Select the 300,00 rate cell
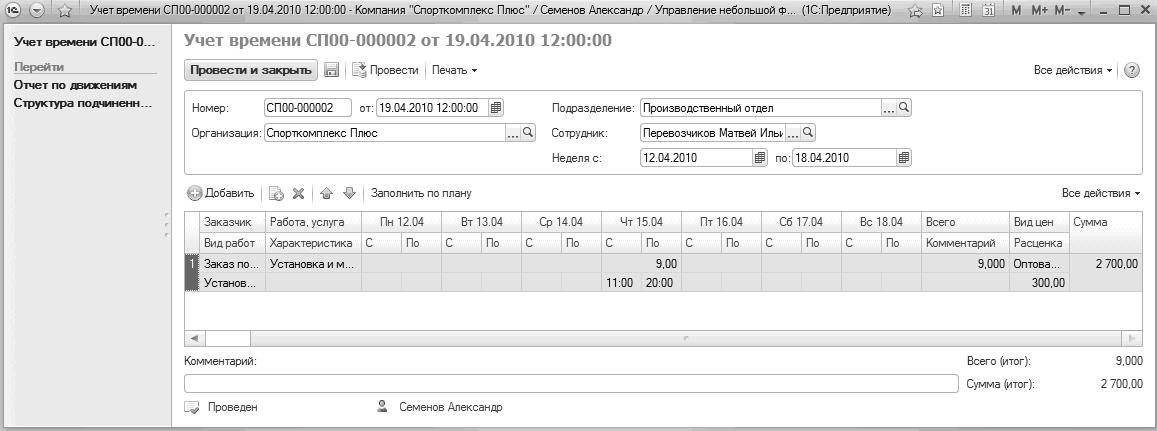This screenshot has width=1157, height=431. click(x=1040, y=282)
